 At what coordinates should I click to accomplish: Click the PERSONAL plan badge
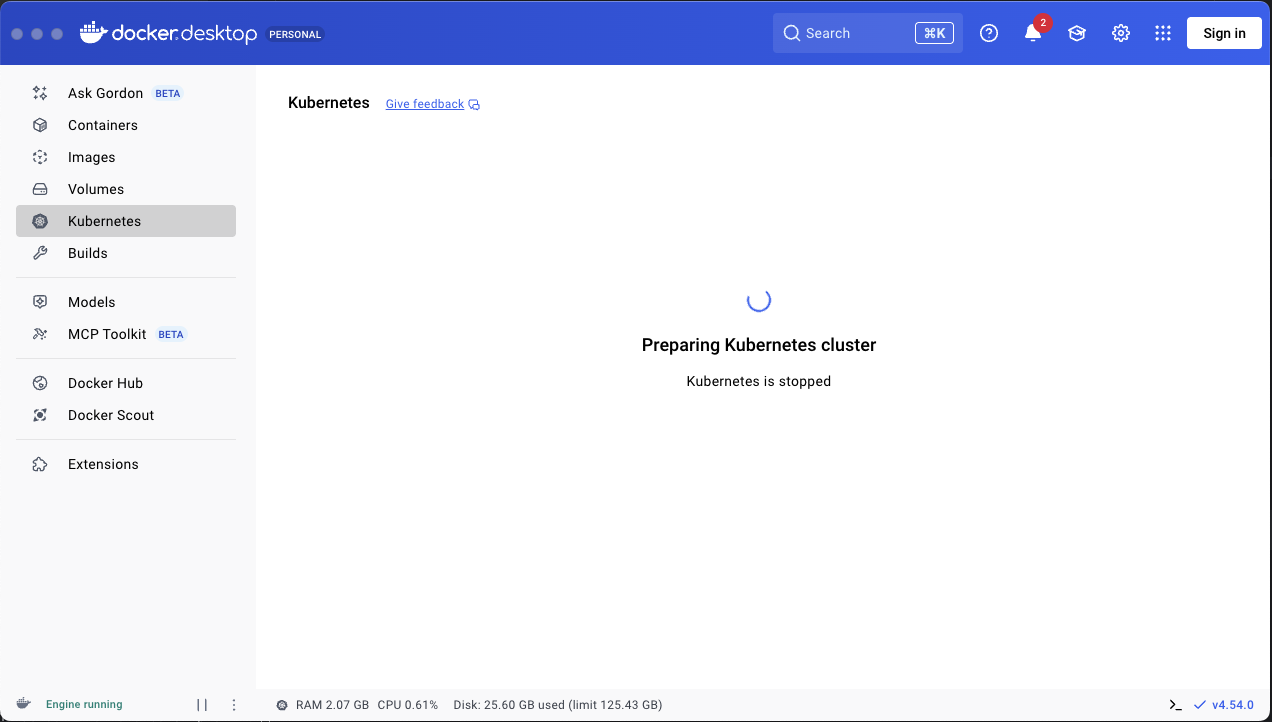pyautogui.click(x=295, y=34)
